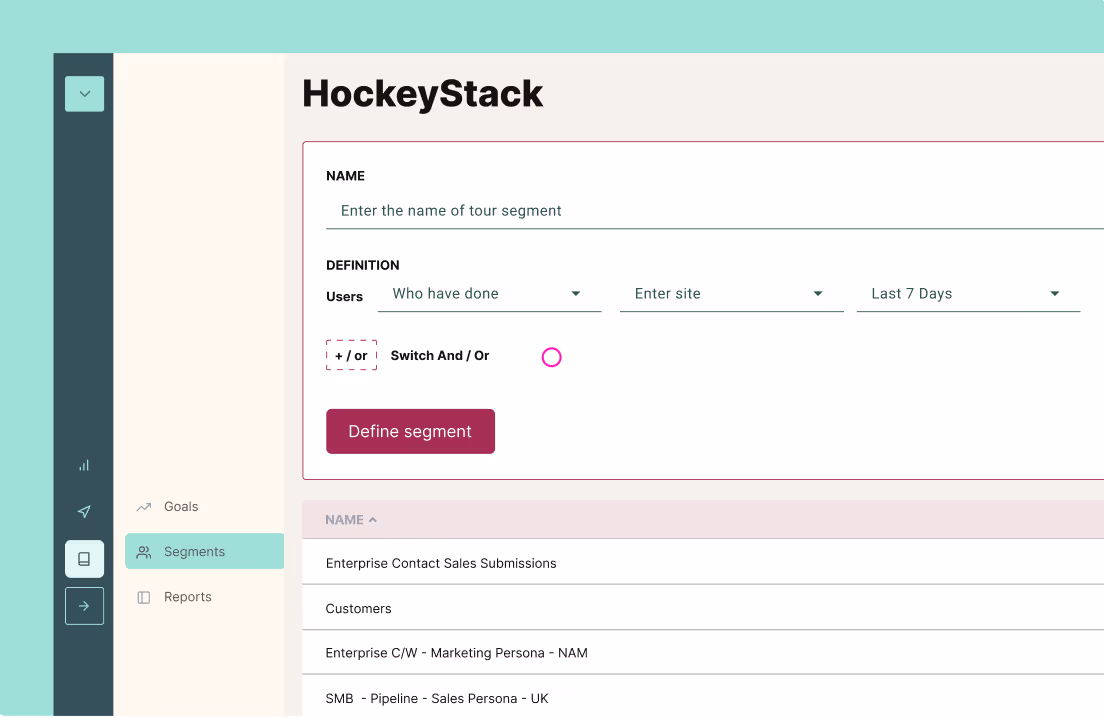This screenshot has height=718, width=1104.
Task: Select Enterprise Contact Sales Submissions row
Action: tap(703, 562)
